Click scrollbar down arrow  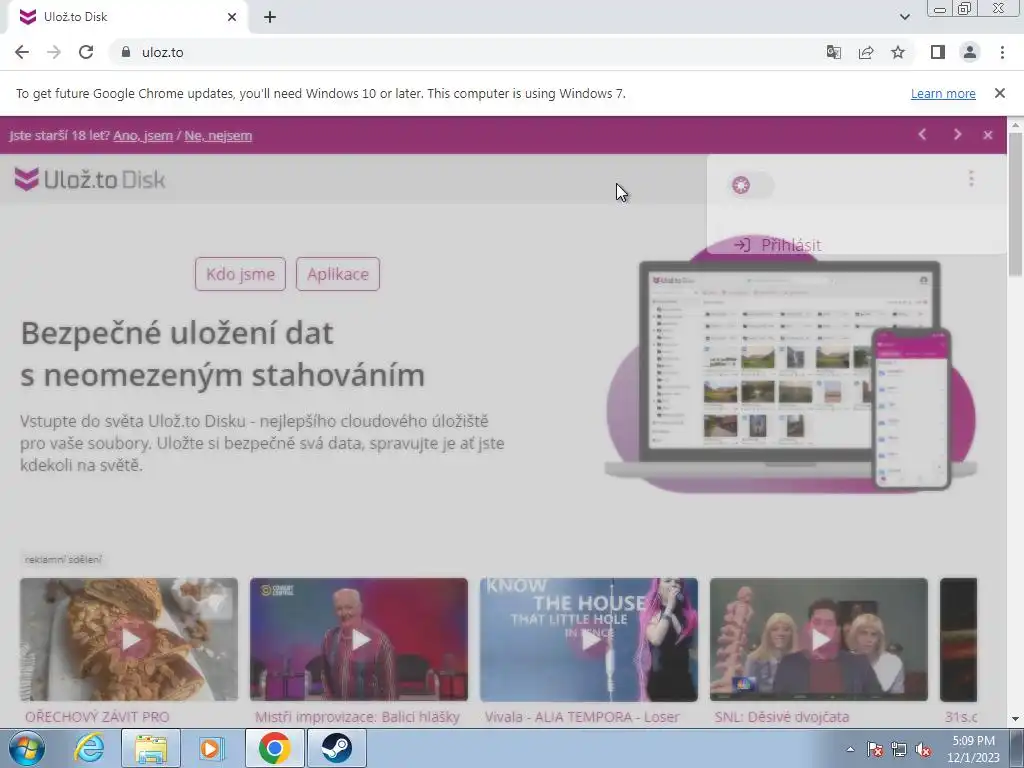(x=1016, y=719)
